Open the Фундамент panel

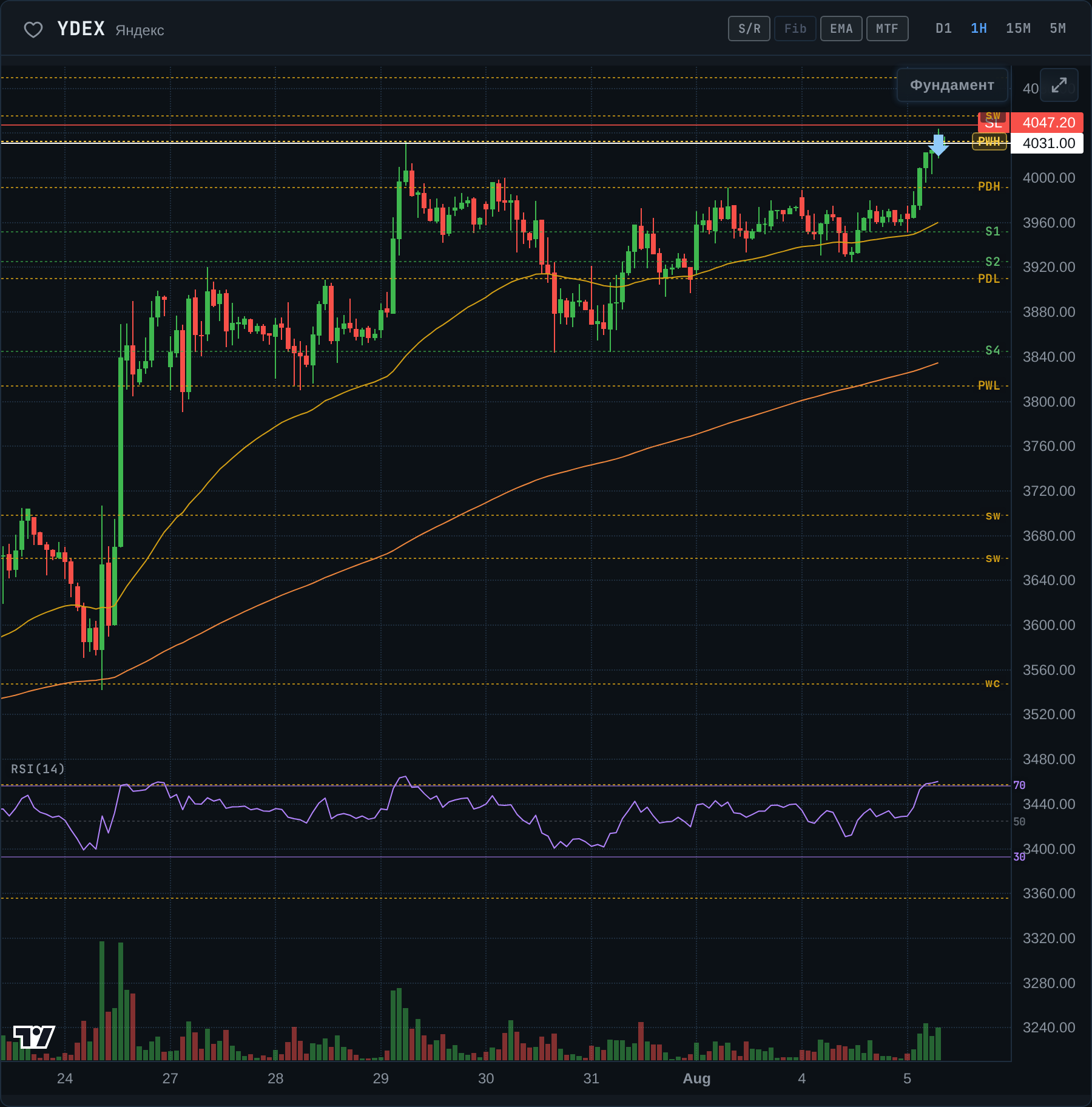pos(952,85)
